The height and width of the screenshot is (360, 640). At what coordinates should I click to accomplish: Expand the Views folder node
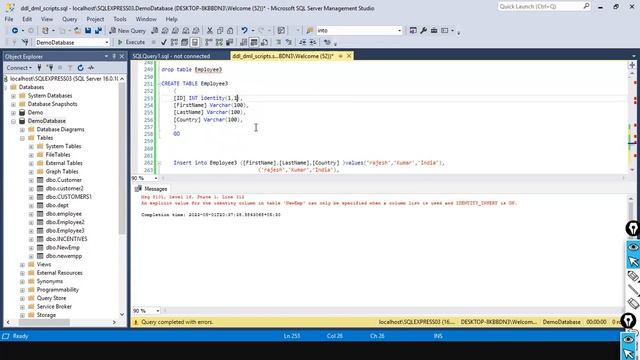22,264
